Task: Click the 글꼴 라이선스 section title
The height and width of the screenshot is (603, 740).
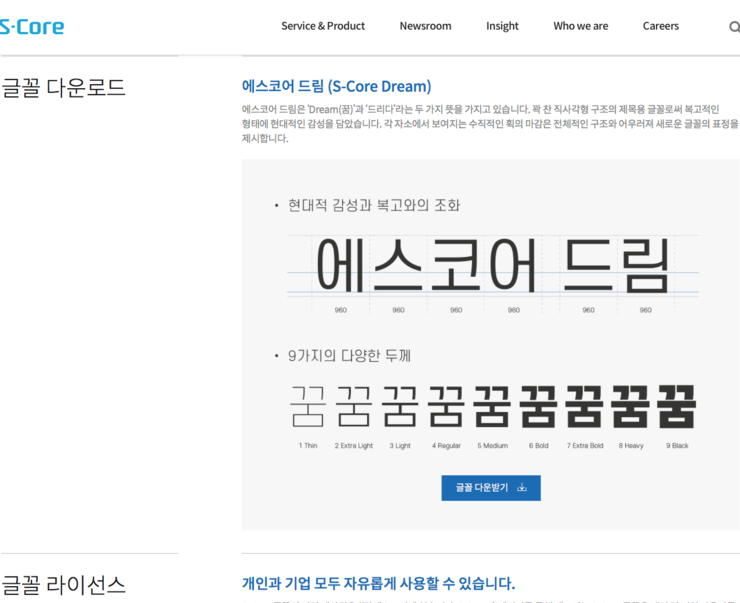Action: point(64,585)
